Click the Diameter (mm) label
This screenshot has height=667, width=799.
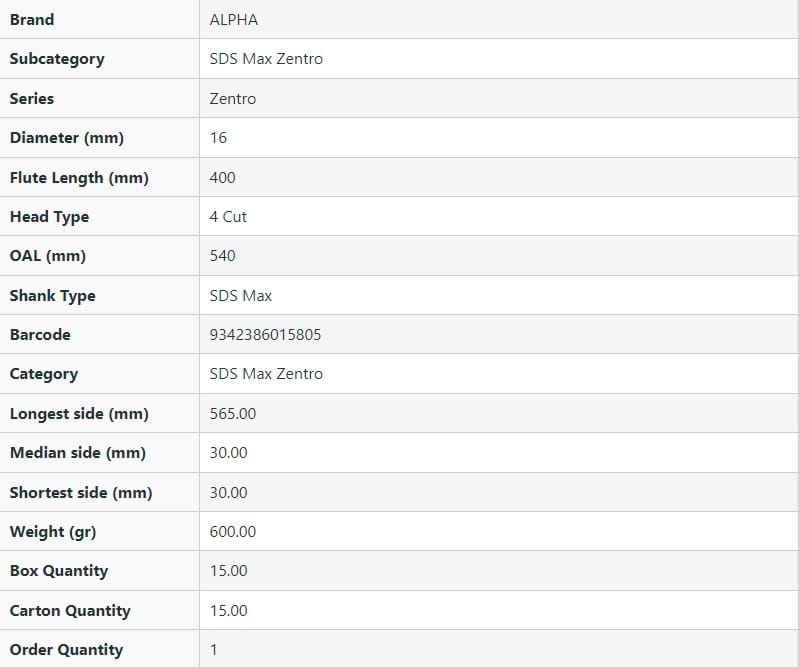coord(67,138)
